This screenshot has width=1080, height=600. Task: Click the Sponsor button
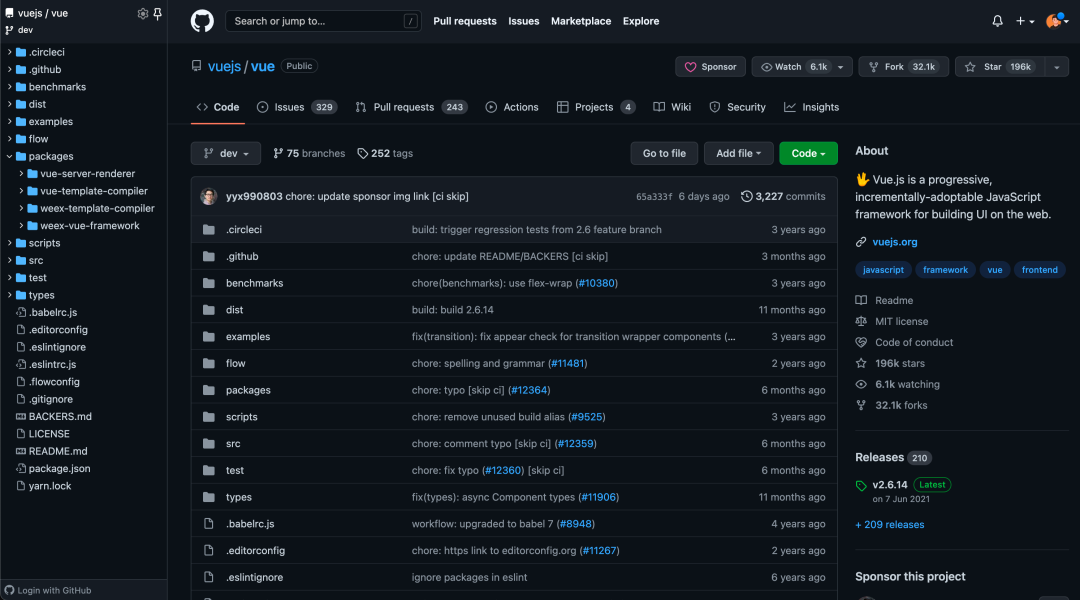coord(710,67)
